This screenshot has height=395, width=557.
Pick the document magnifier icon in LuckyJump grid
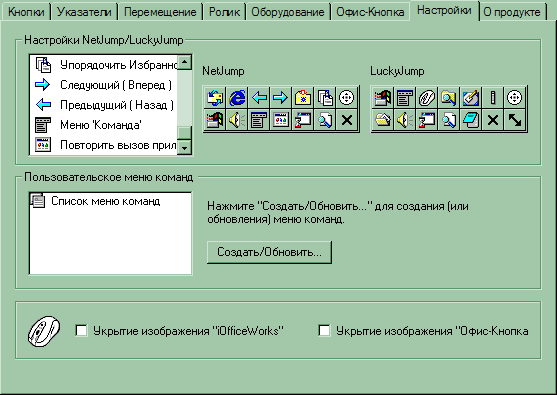point(449,120)
